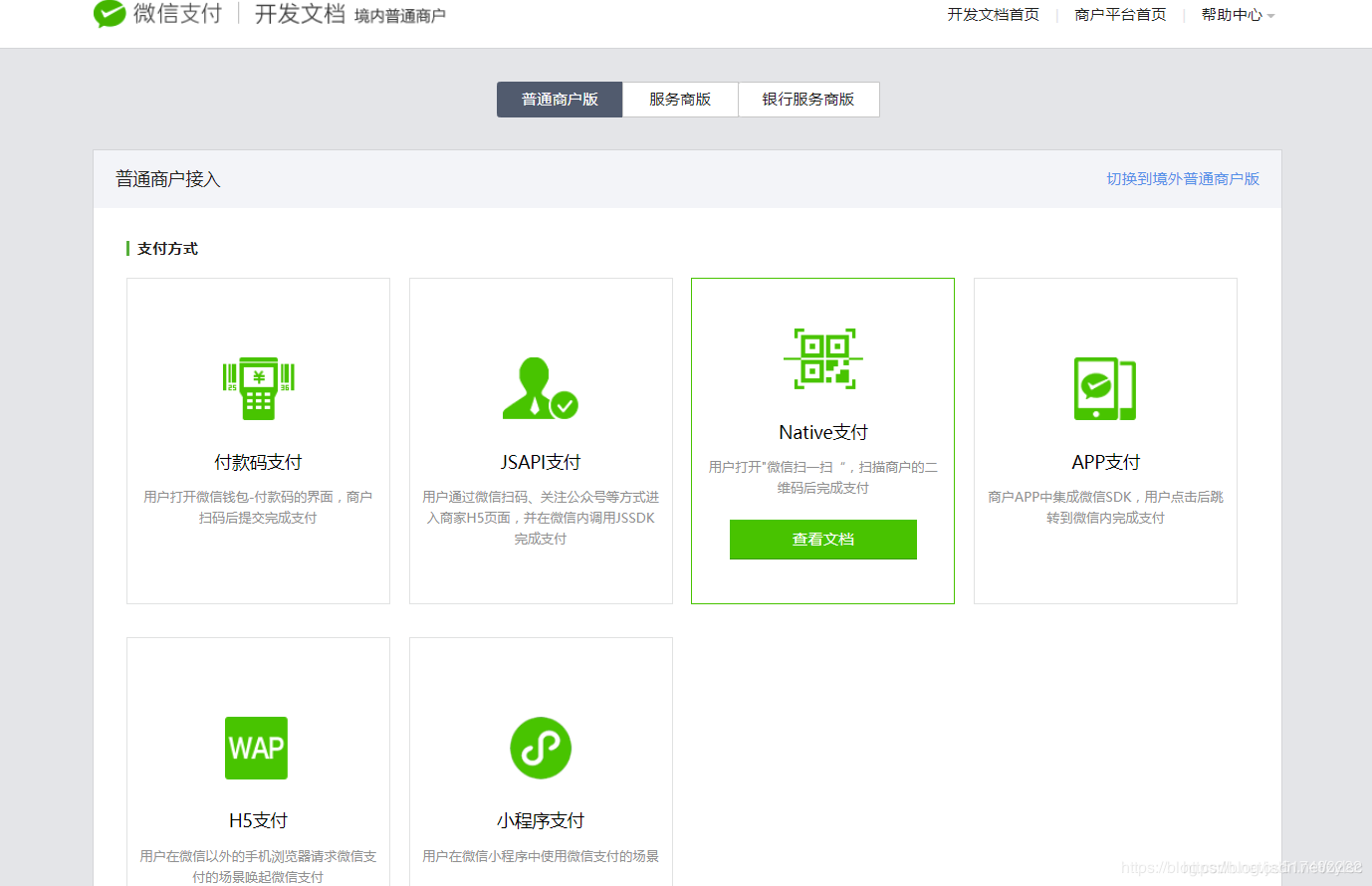Select the Native支付 title
Image resolution: width=1372 pixels, height=886 pixels.
point(823,432)
